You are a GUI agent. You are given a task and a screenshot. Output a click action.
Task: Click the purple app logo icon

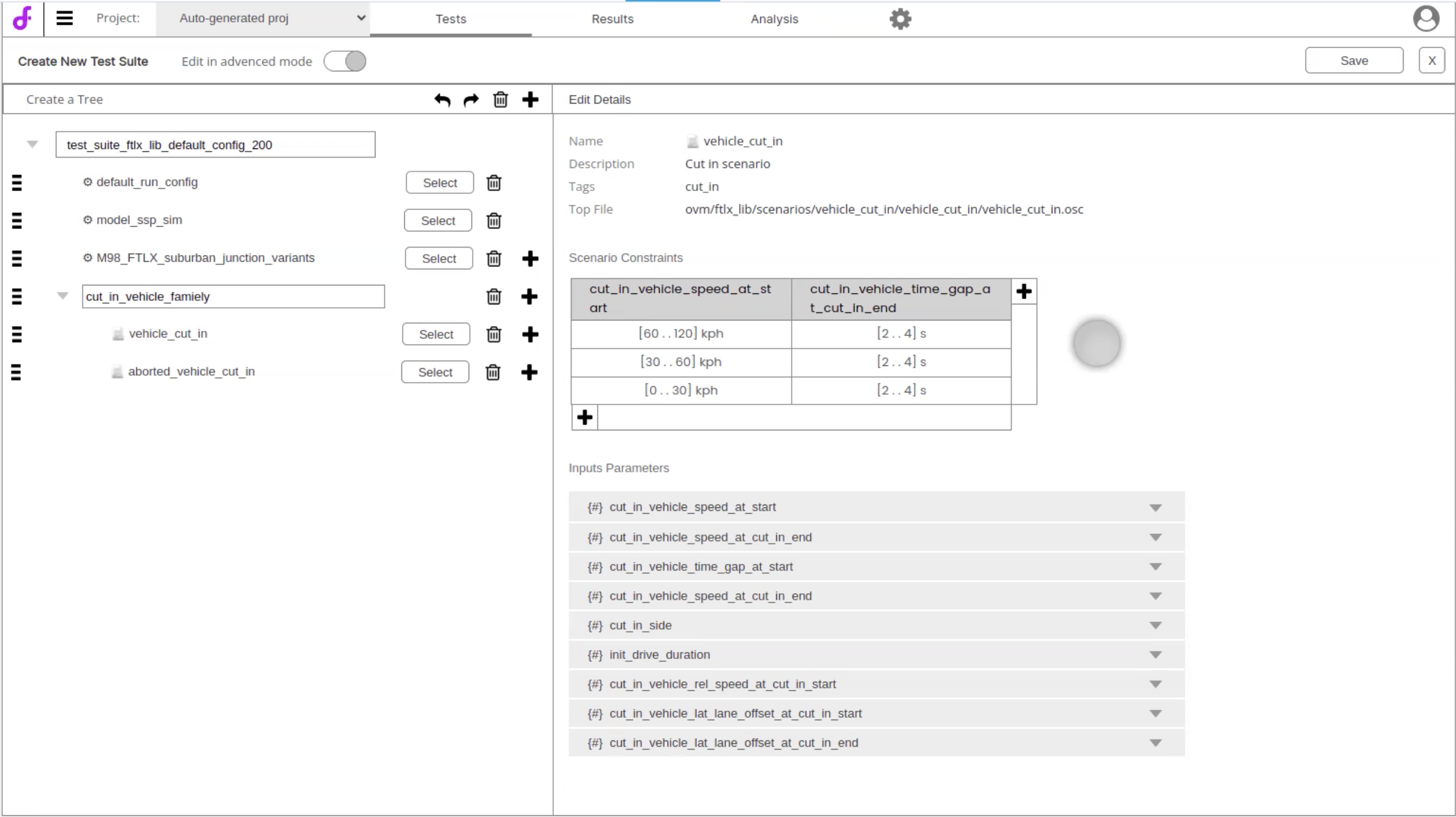click(22, 18)
